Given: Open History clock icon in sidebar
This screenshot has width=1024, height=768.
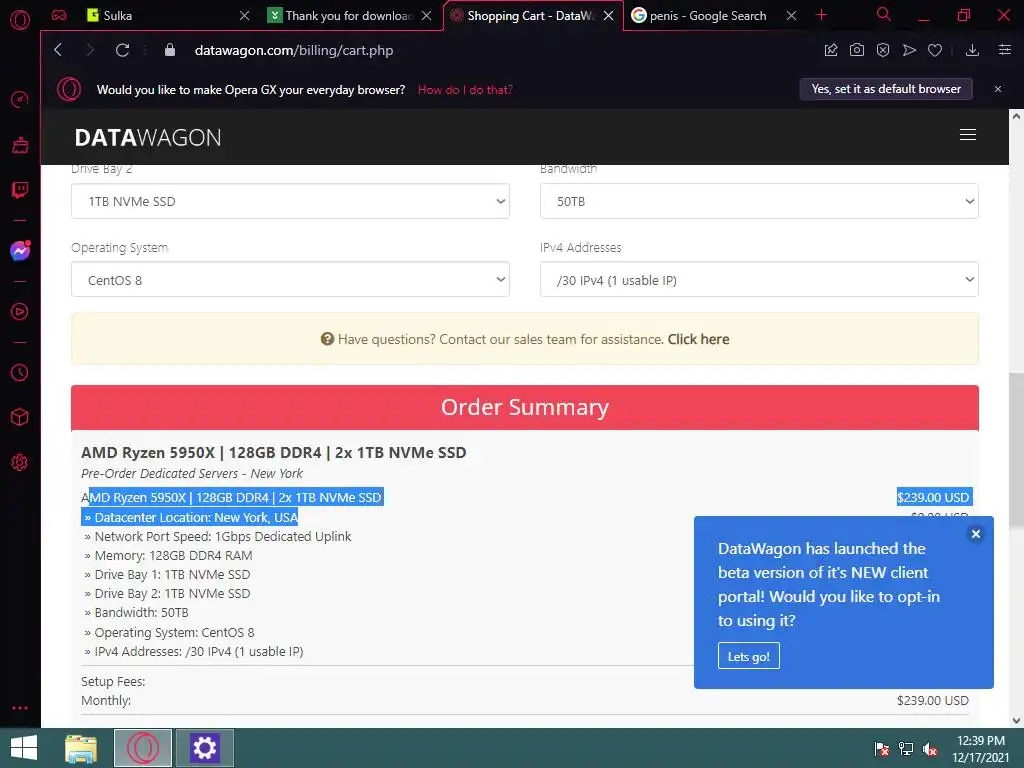Looking at the screenshot, I should pos(20,372).
